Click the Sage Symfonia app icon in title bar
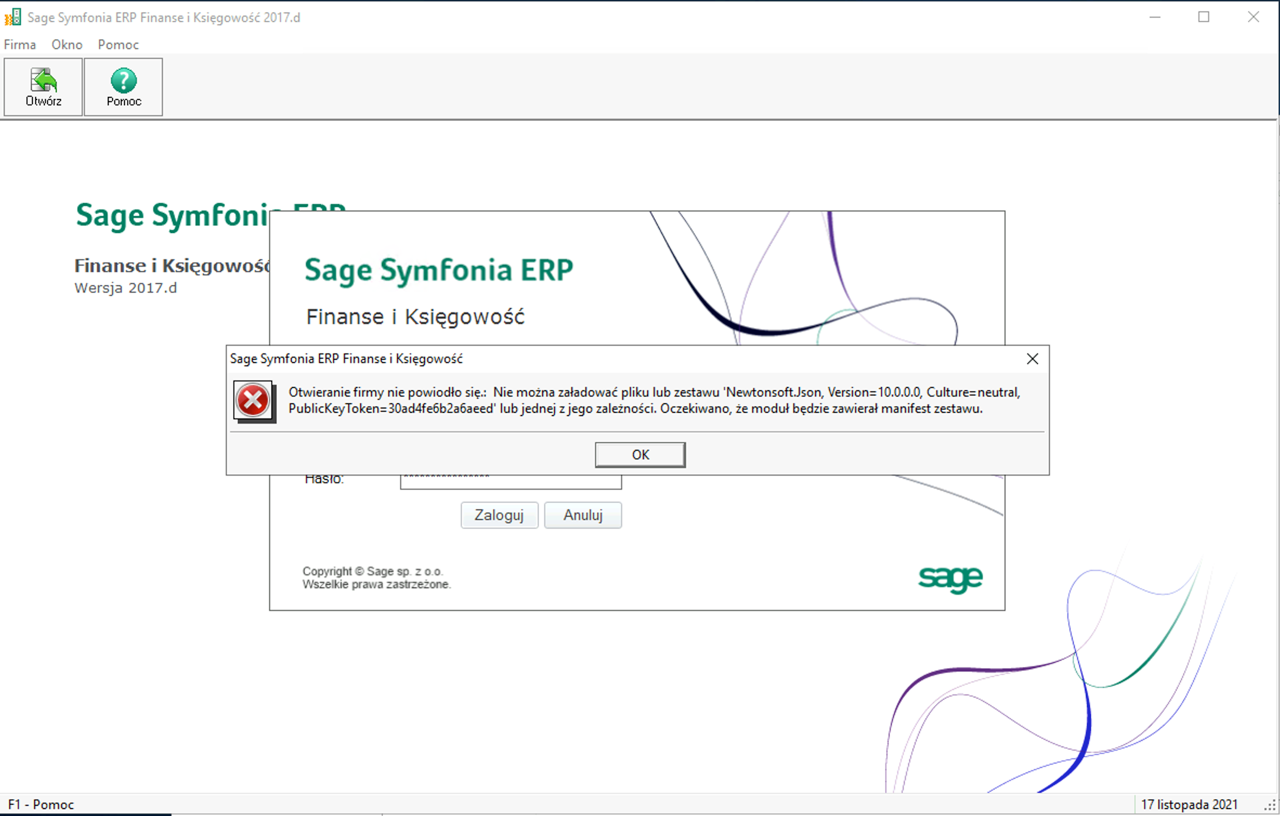 click(x=13, y=17)
